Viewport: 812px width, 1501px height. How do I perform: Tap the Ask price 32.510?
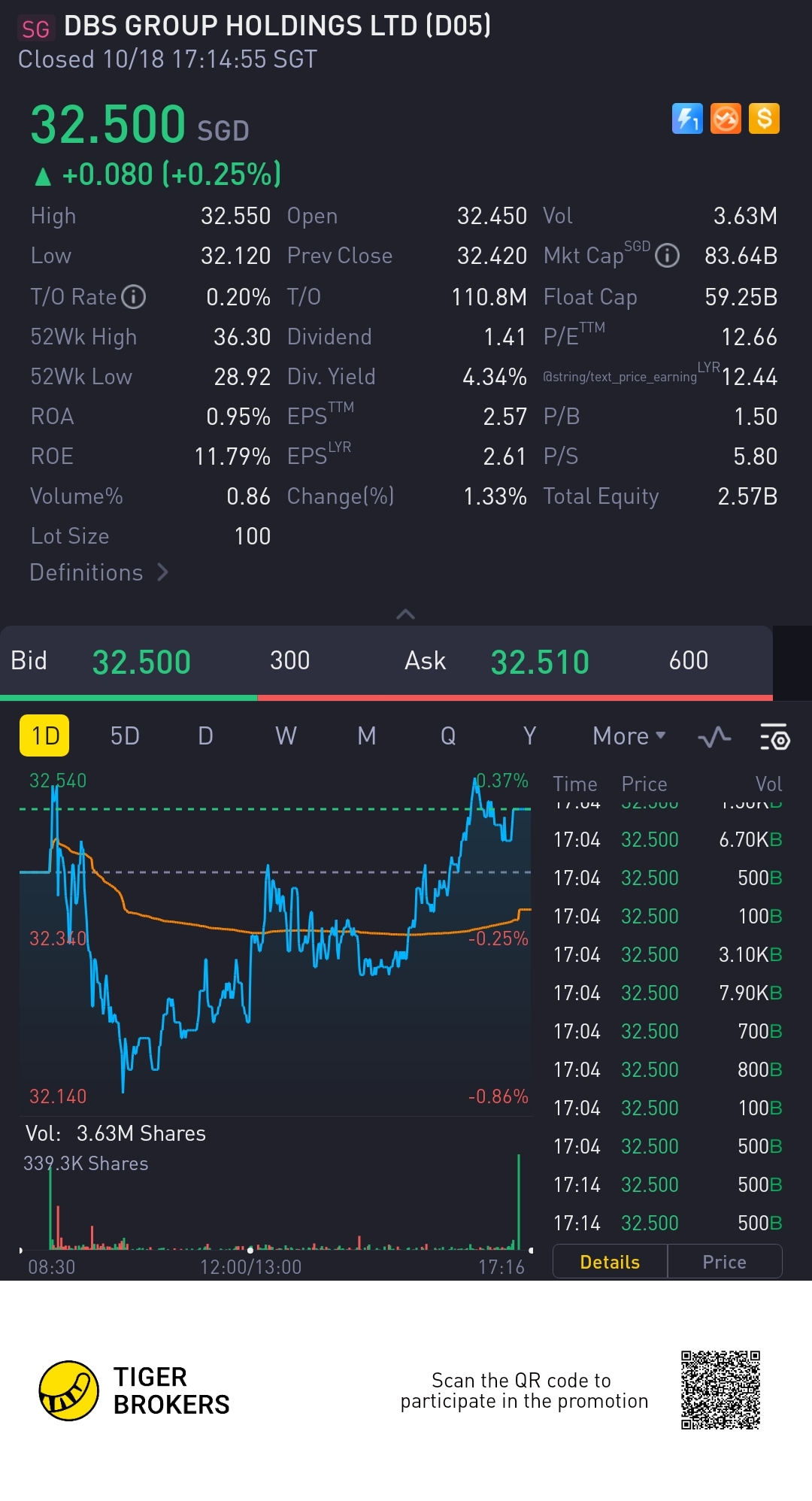tap(540, 663)
